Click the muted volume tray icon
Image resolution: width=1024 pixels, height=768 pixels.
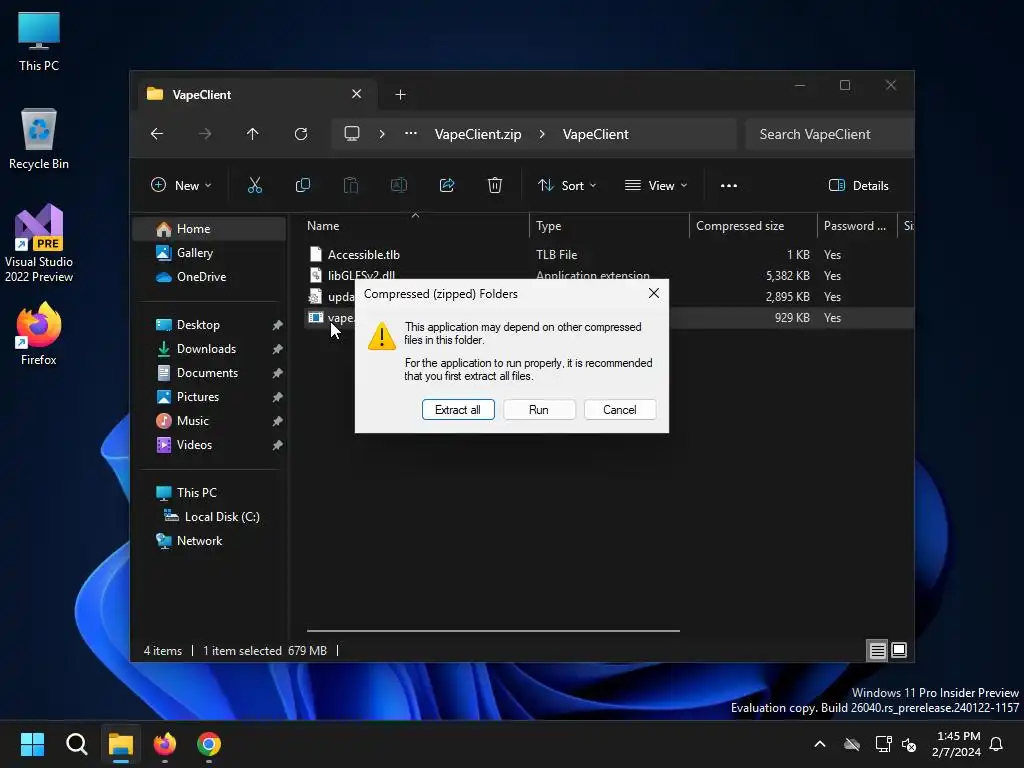pos(909,744)
